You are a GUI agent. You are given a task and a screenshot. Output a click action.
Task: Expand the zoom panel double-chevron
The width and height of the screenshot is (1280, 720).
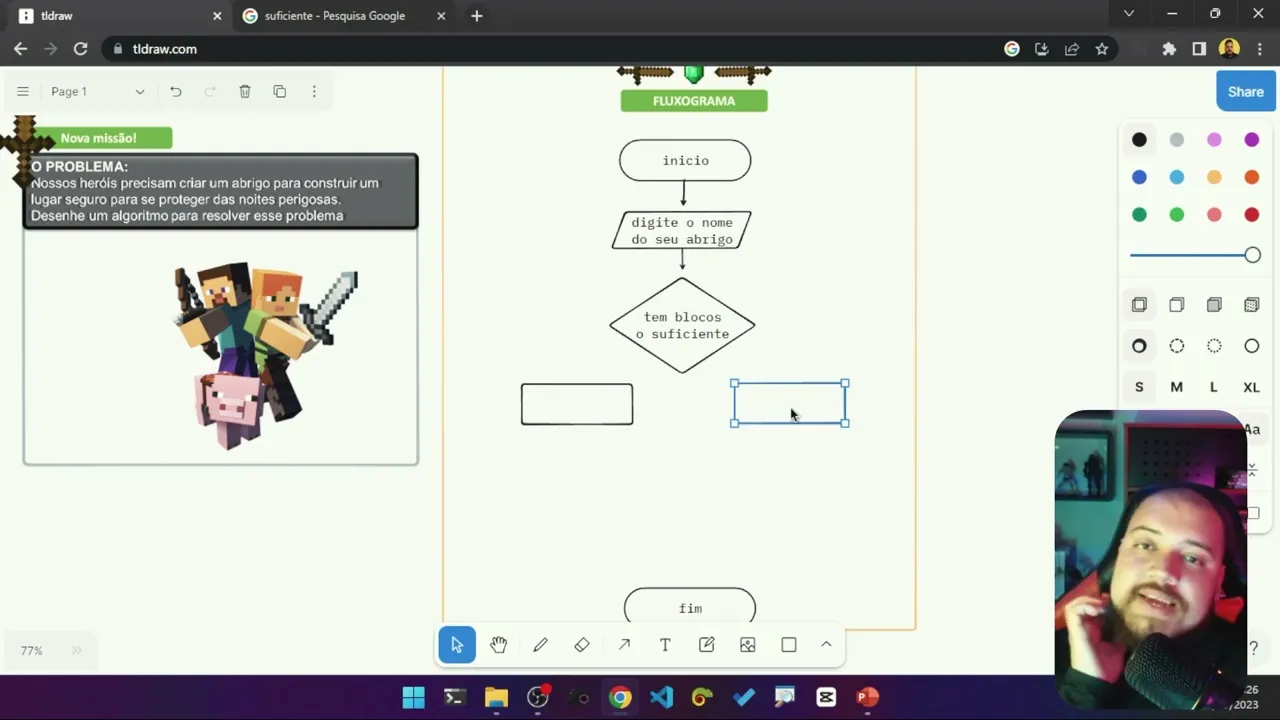[77, 651]
